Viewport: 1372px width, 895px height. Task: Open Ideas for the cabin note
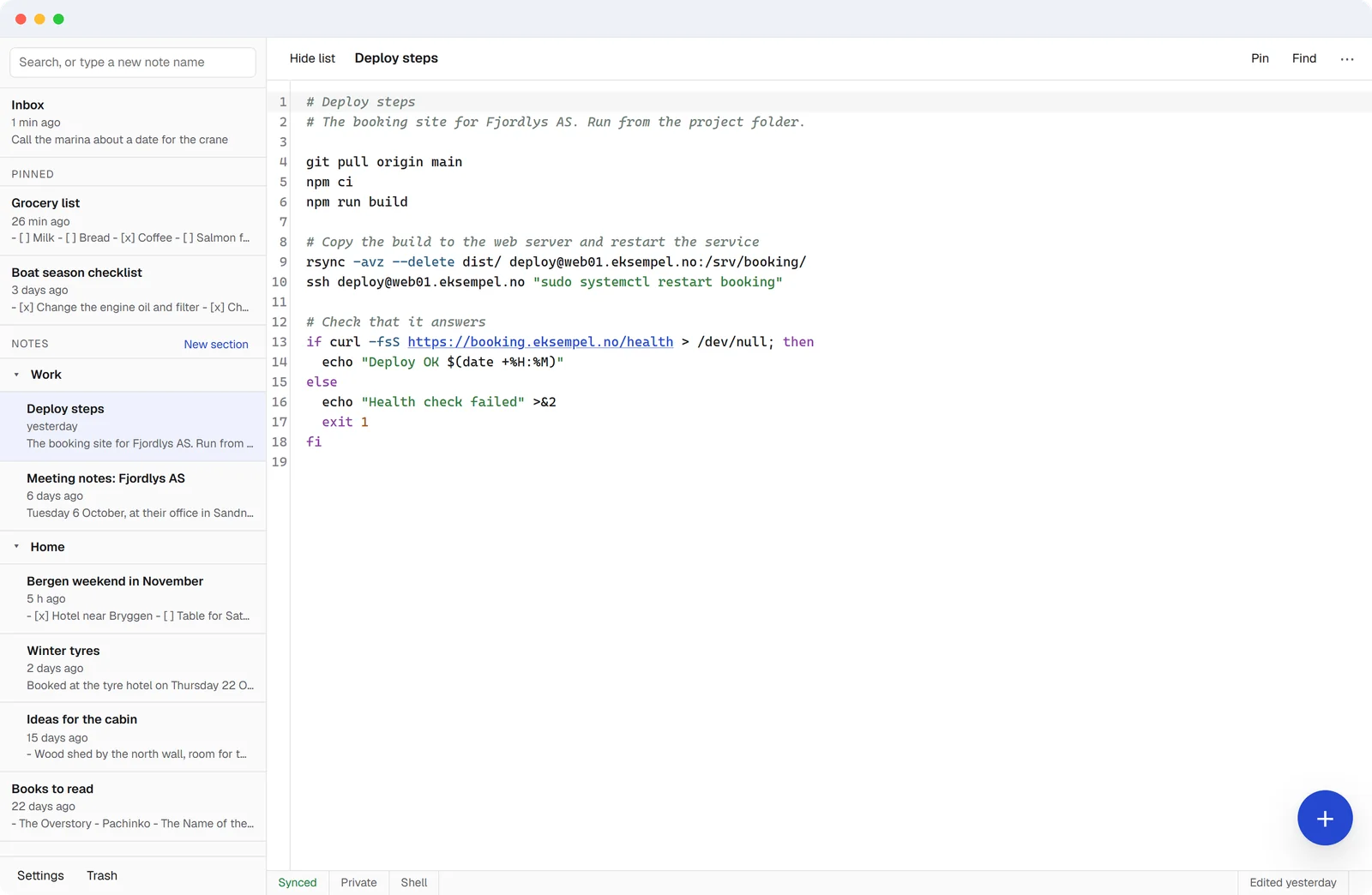point(133,736)
